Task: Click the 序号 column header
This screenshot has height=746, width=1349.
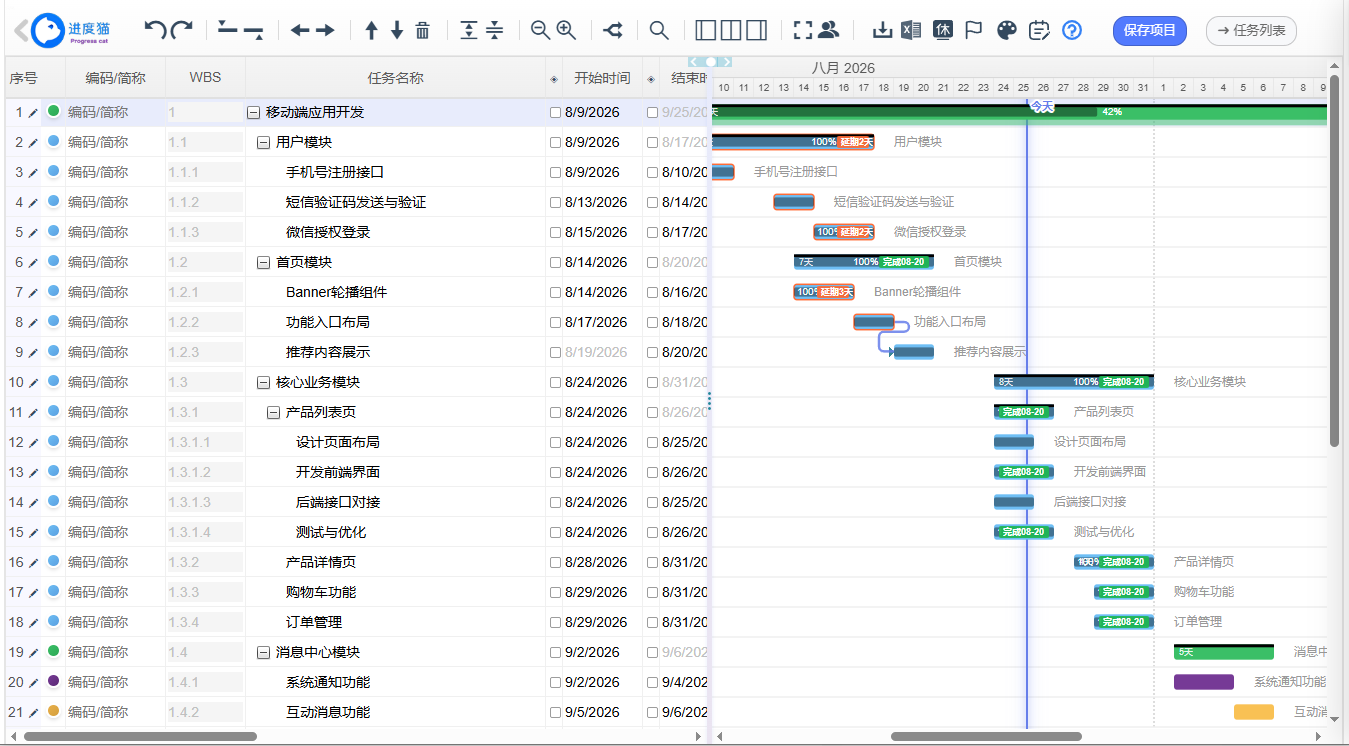Action: click(x=23, y=78)
